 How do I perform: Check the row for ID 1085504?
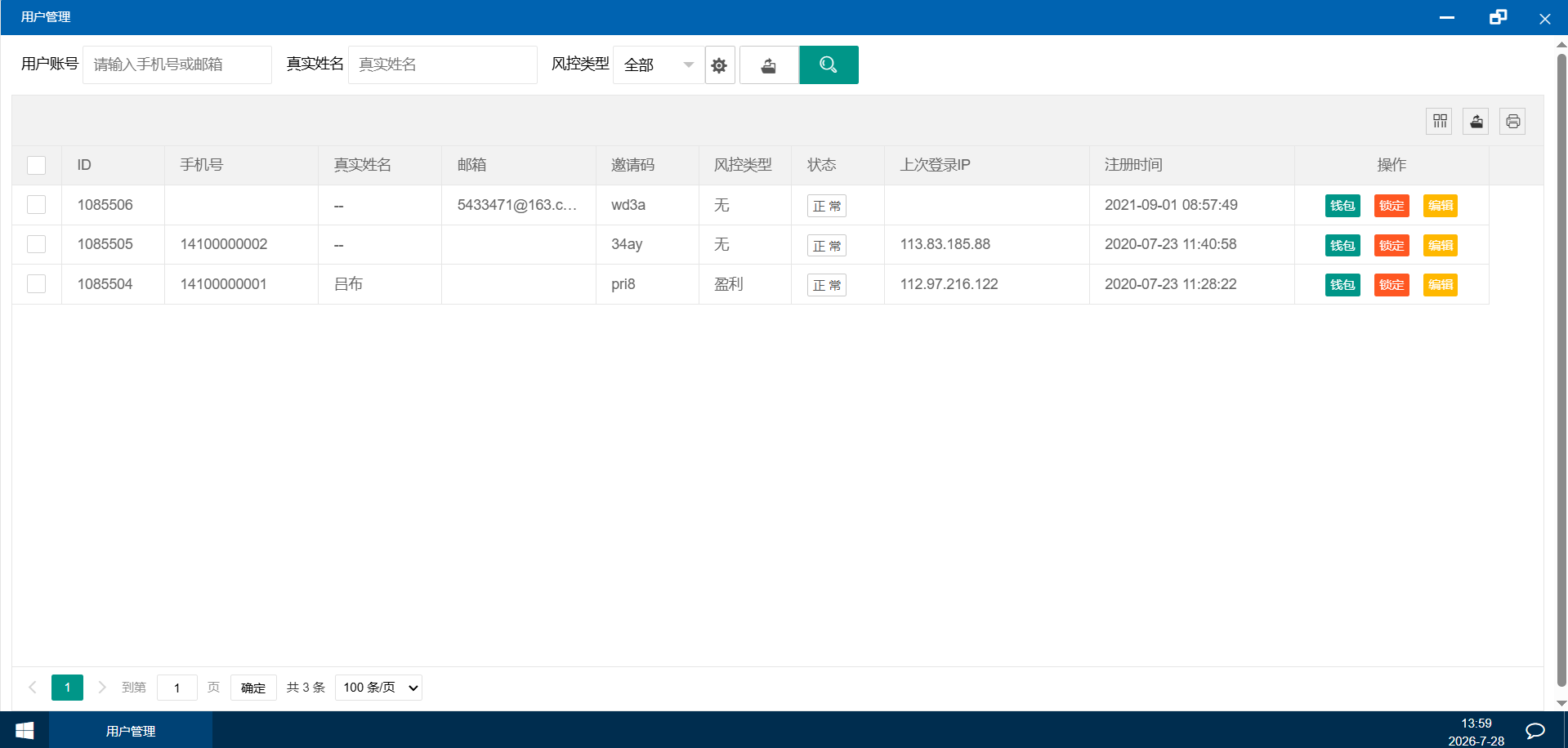[37, 284]
